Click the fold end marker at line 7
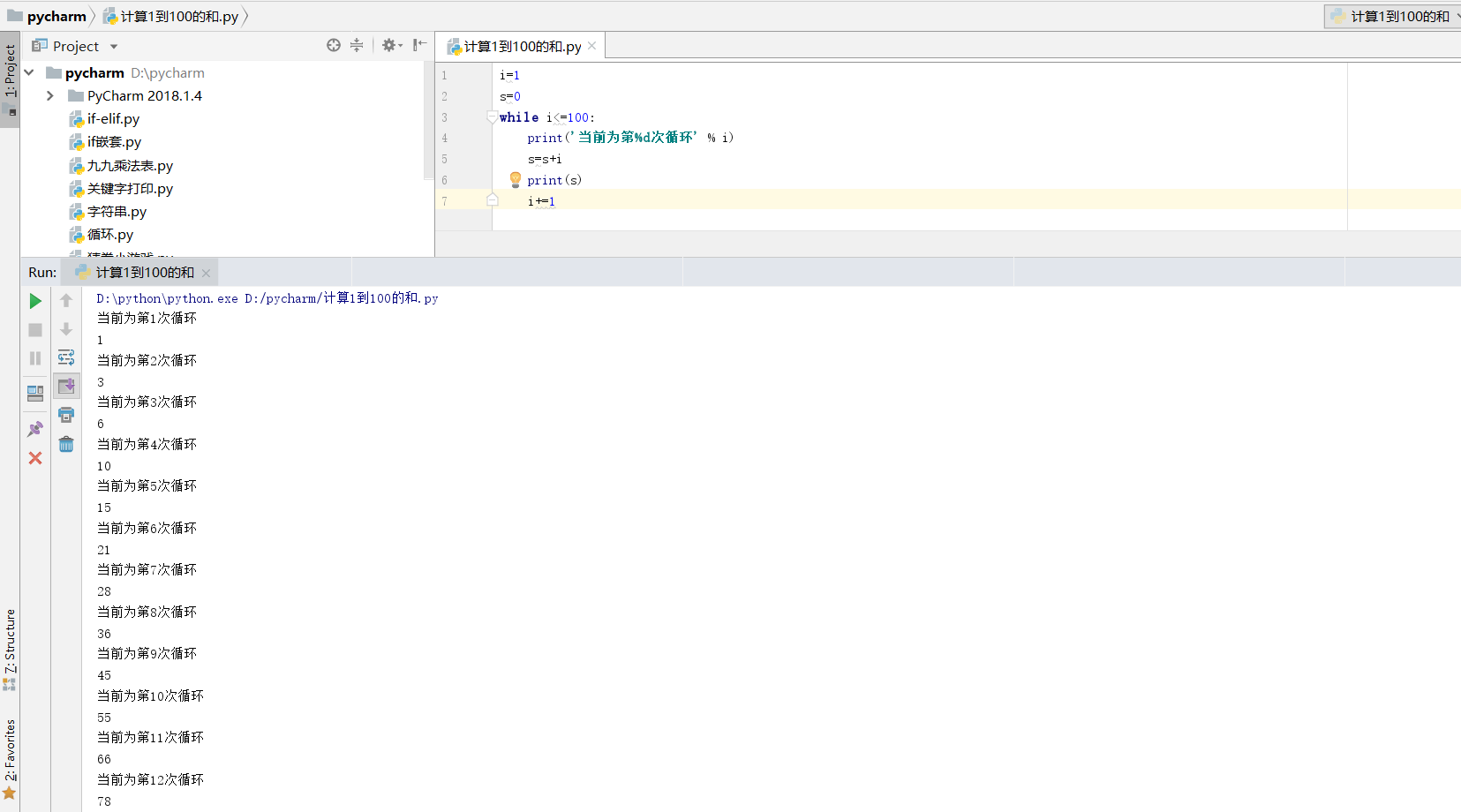The width and height of the screenshot is (1461, 812). pyautogui.click(x=493, y=200)
